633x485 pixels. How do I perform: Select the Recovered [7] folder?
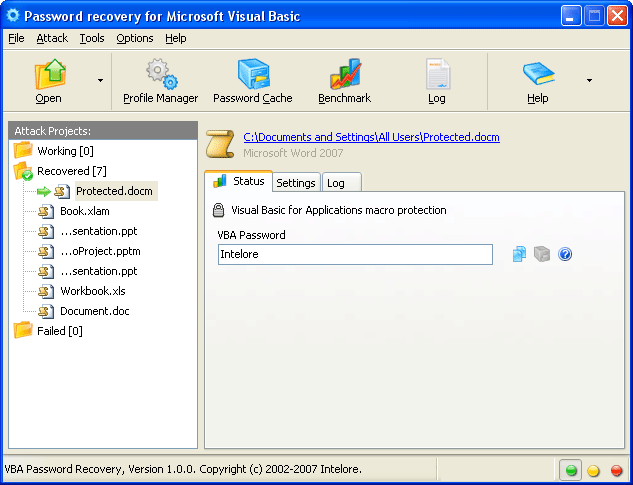click(64, 171)
